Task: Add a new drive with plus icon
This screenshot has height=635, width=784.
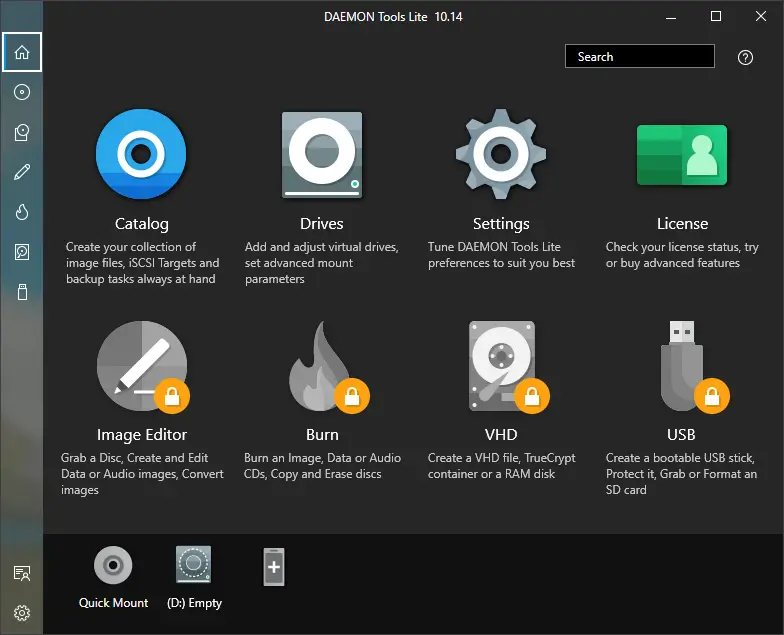Action: (x=274, y=567)
